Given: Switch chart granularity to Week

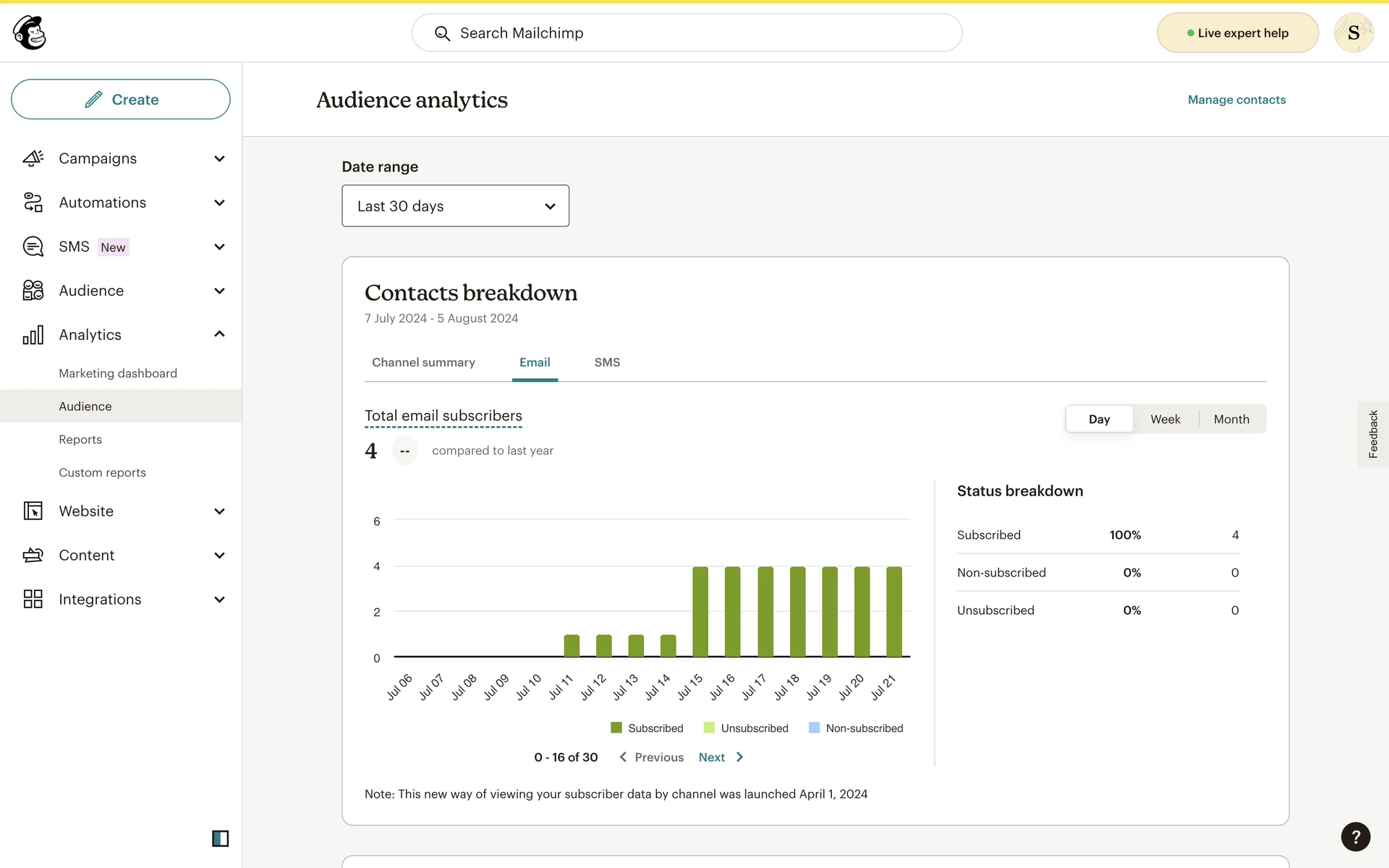Looking at the screenshot, I should [x=1165, y=420].
